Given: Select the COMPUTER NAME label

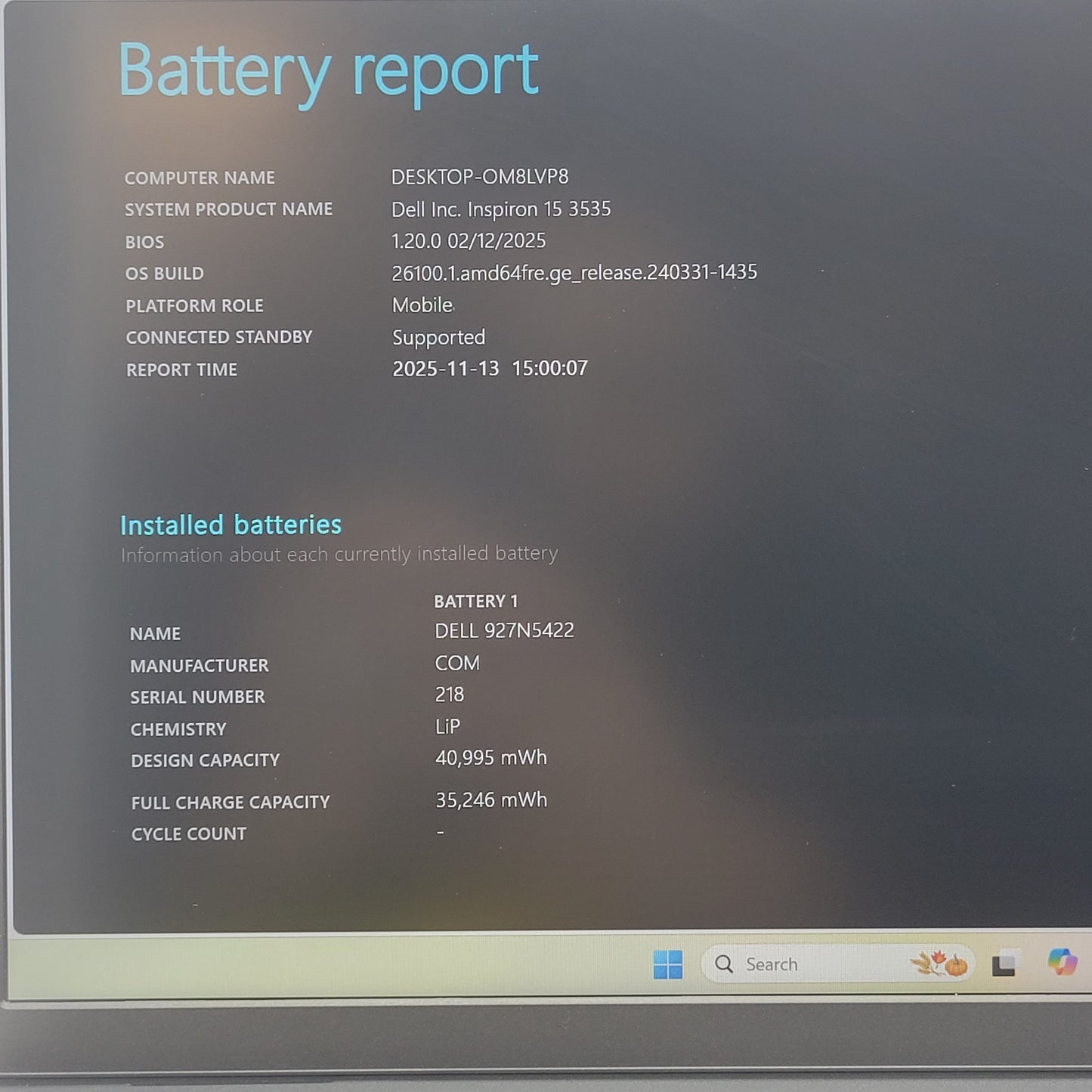Looking at the screenshot, I should (200, 178).
